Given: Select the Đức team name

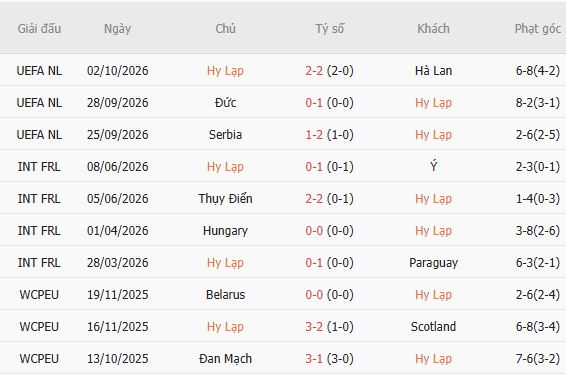Looking at the screenshot, I should coord(225,103).
